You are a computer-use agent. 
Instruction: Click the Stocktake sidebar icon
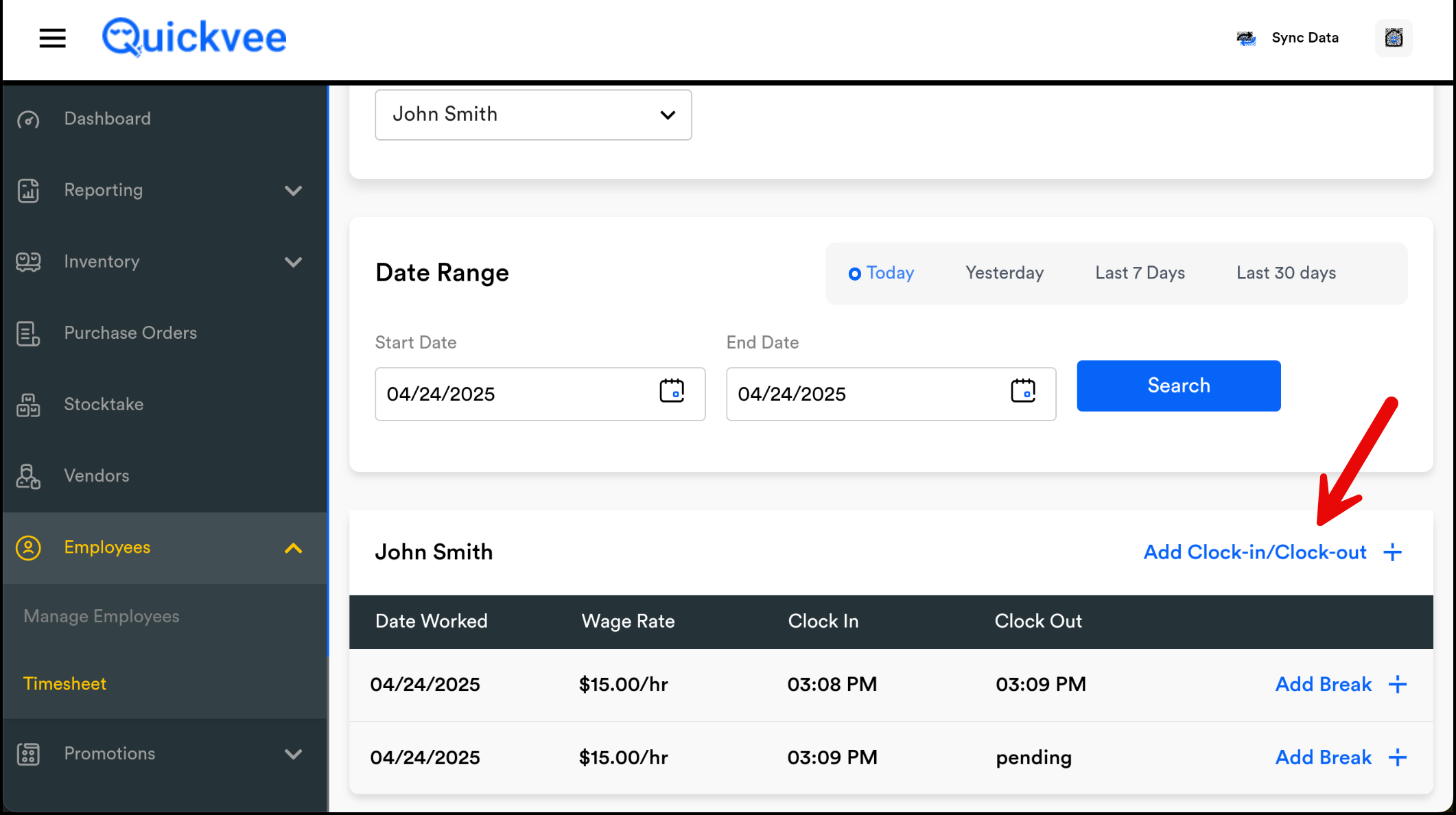[28, 405]
